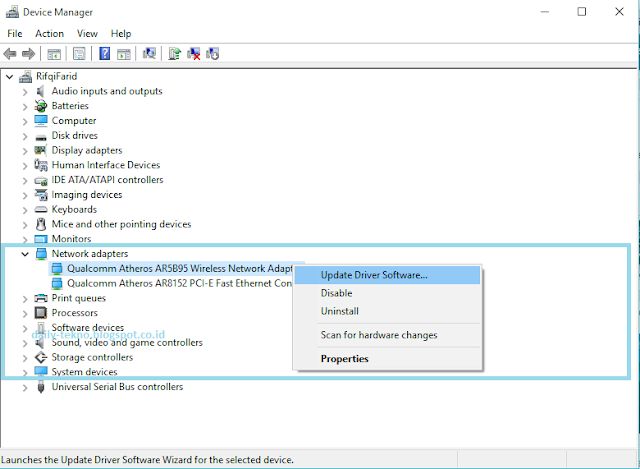Open the Action menu
The height and width of the screenshot is (469, 640).
click(x=49, y=33)
